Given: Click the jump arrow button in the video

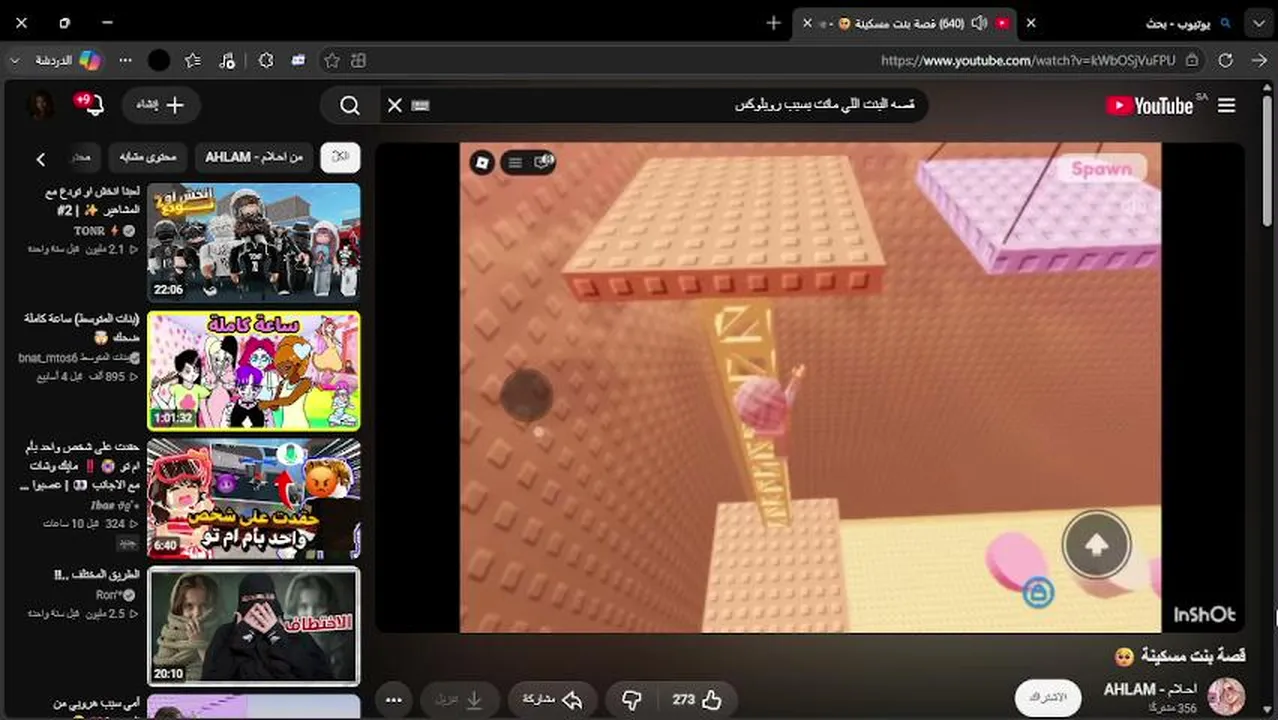Looking at the screenshot, I should (1096, 545).
